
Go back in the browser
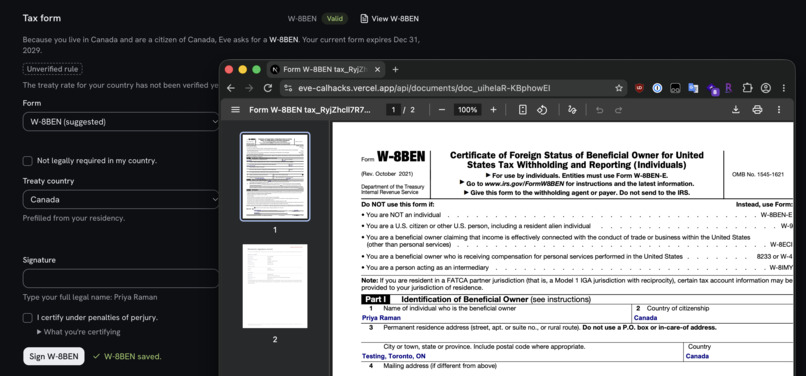tap(231, 88)
